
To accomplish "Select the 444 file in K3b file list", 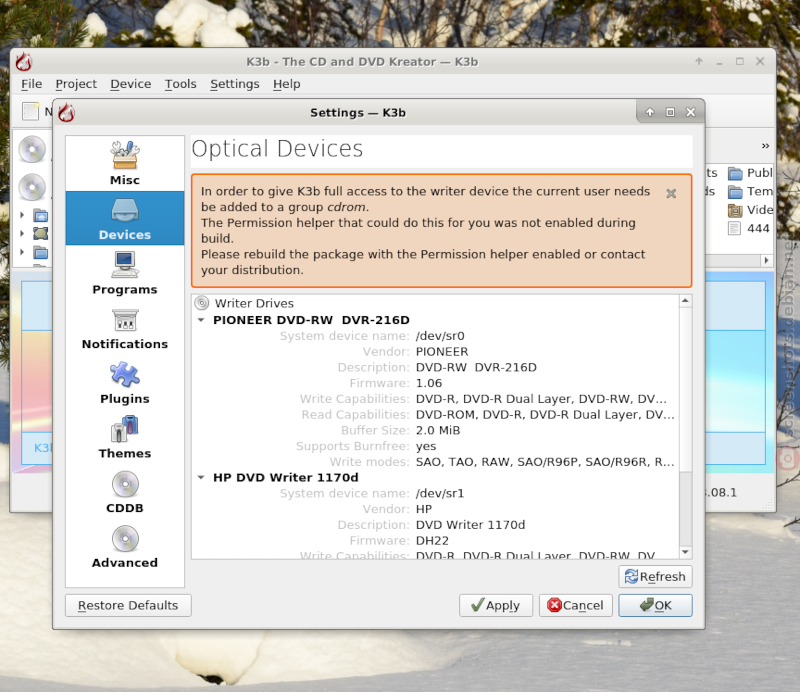I will (x=749, y=228).
